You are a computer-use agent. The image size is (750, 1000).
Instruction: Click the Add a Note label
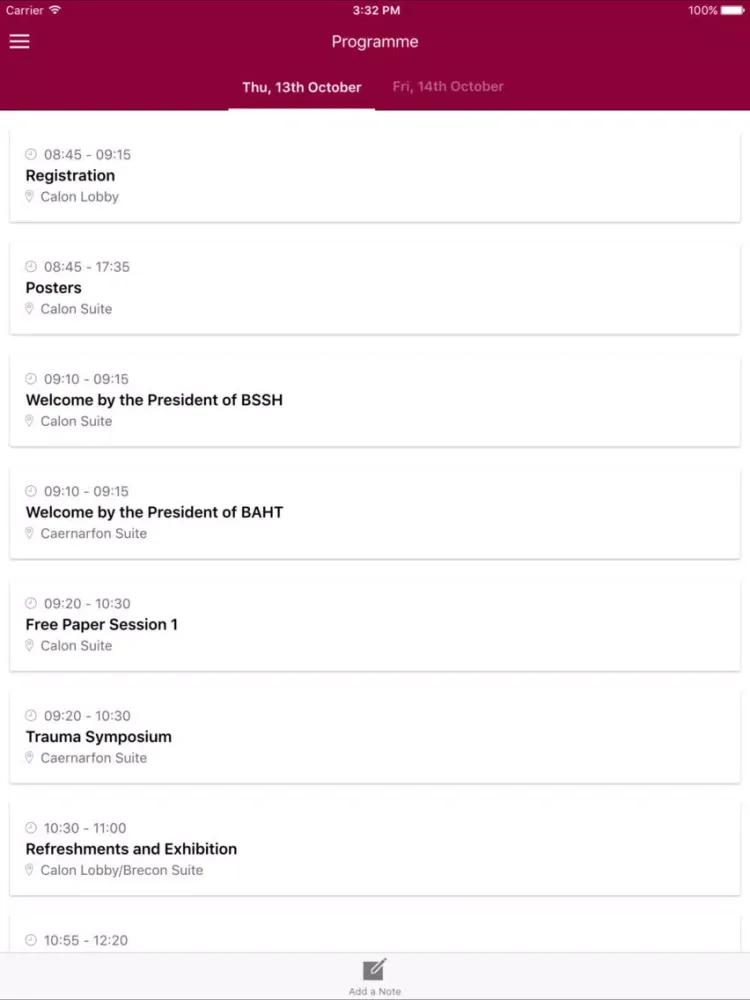coord(374,992)
